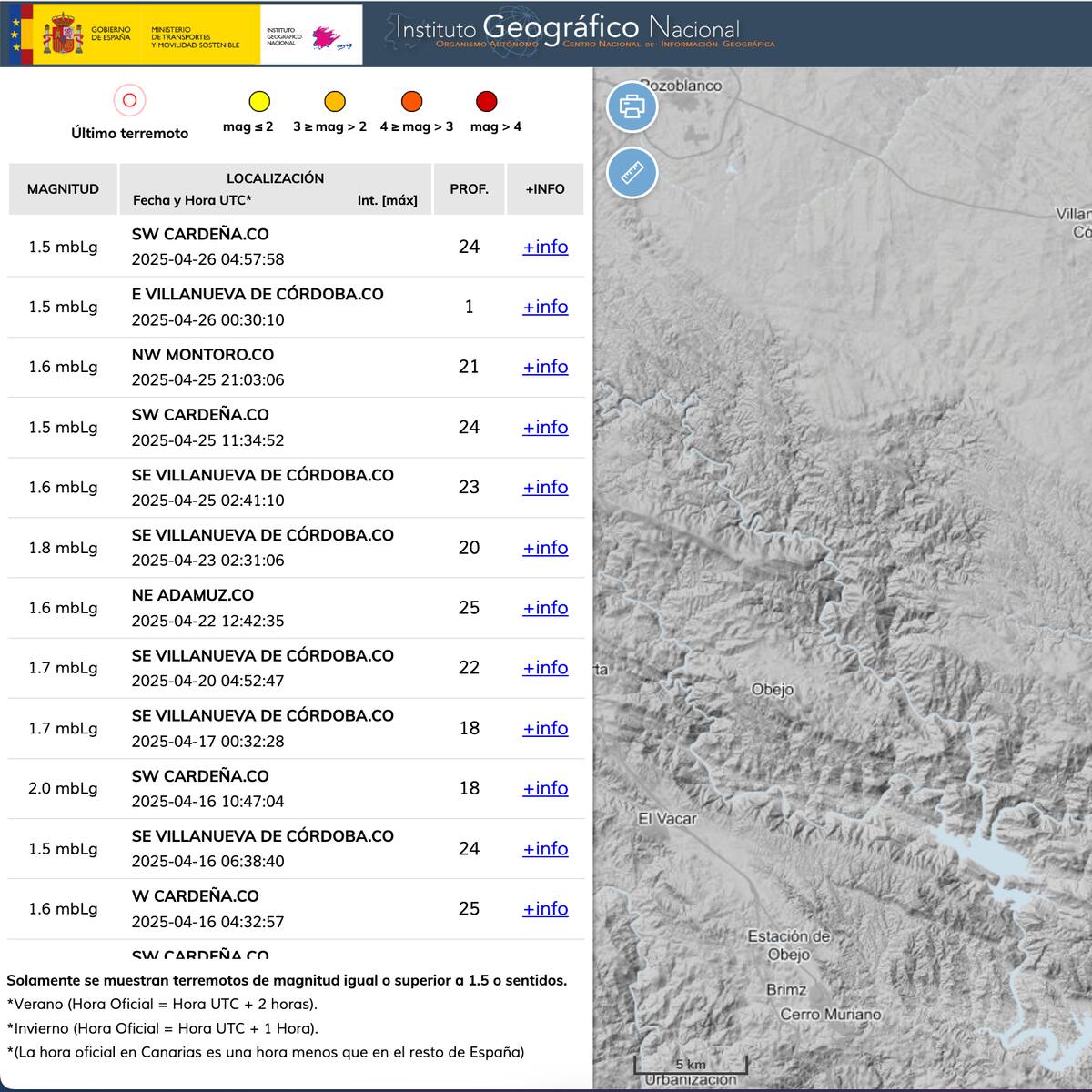Open +info for E Villanueva de Córdoba earthquake
The image size is (1092, 1092).
pyautogui.click(x=545, y=307)
